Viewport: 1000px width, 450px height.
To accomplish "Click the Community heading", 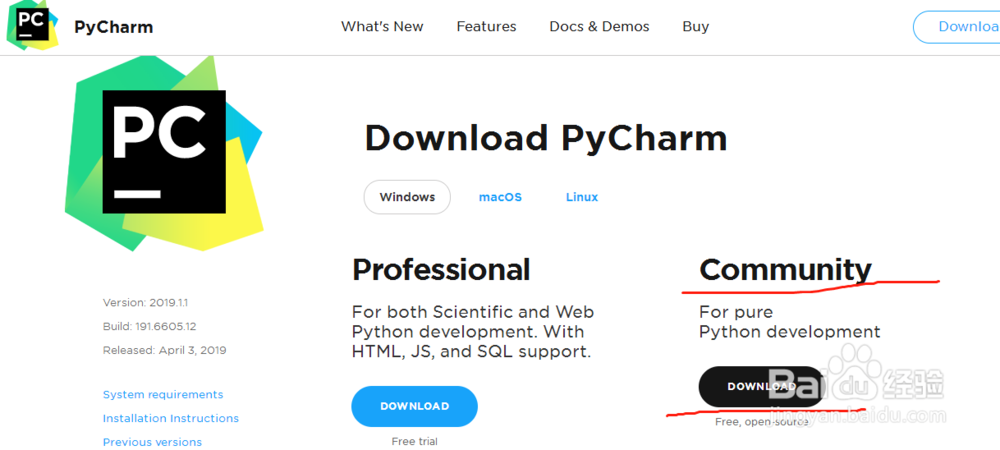I will 785,269.
